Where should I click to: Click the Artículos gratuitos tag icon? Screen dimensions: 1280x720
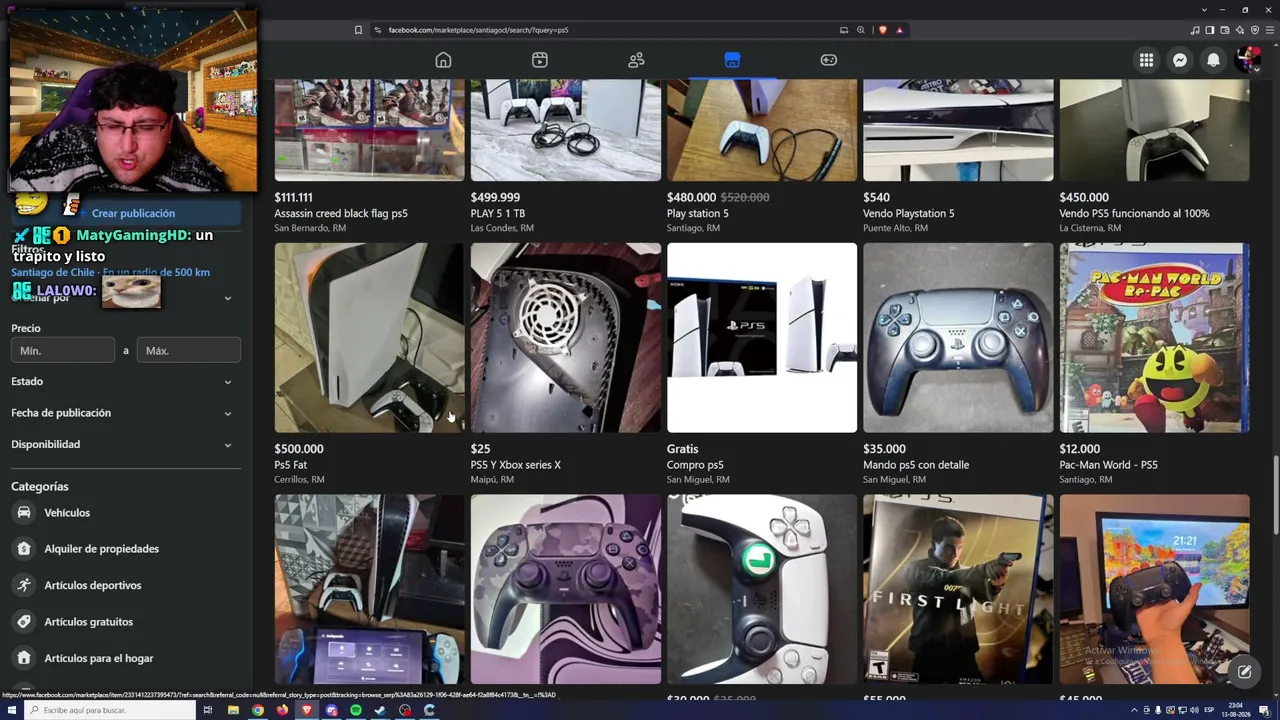pos(23,622)
